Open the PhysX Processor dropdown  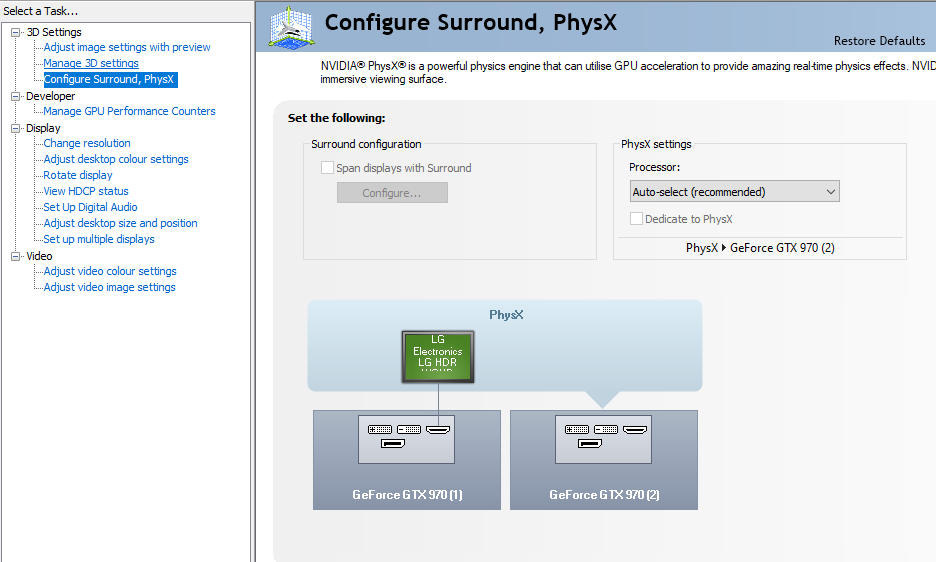point(734,191)
